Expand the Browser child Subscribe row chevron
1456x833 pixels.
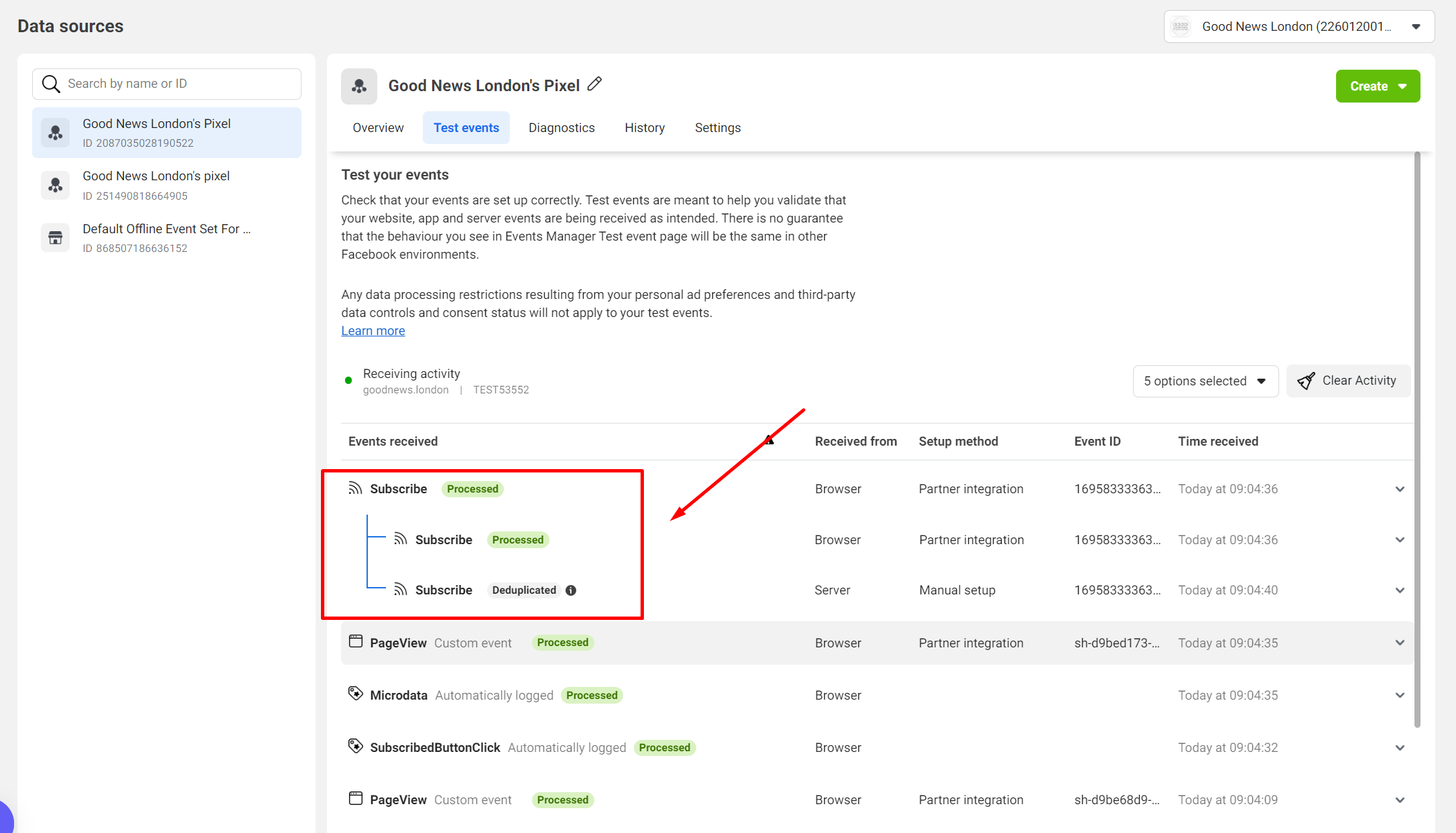(x=1400, y=540)
